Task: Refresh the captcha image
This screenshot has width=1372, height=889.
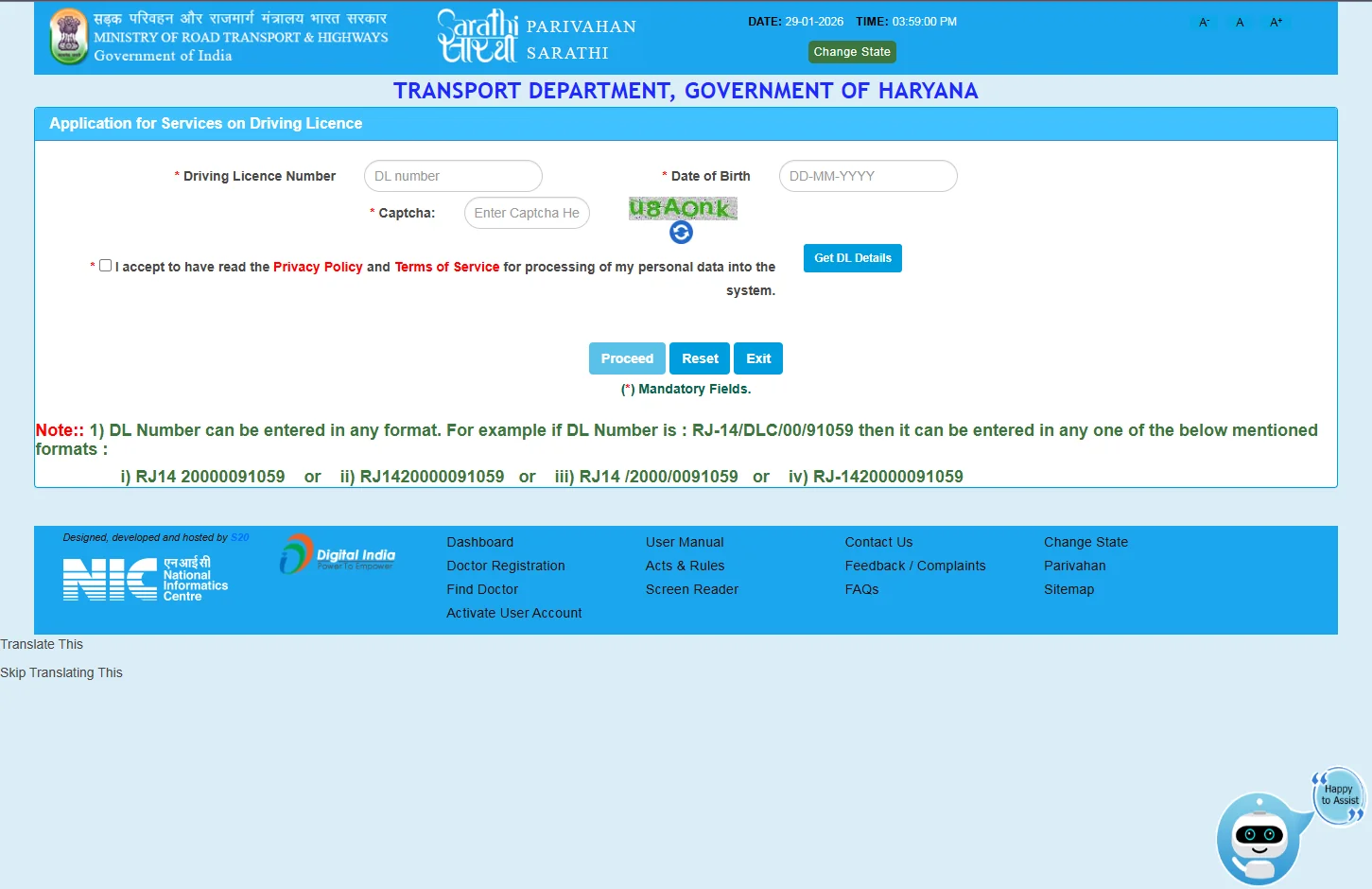Action: pyautogui.click(x=681, y=232)
